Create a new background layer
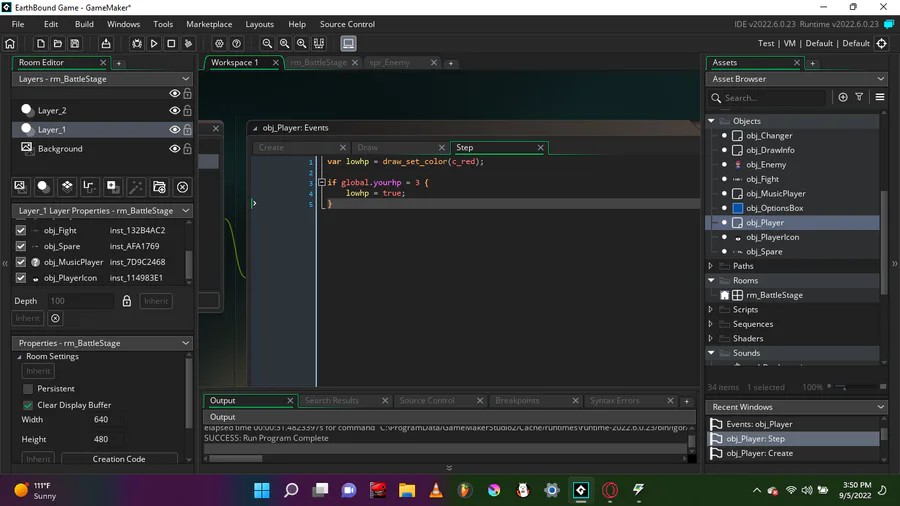The image size is (900, 506). pyautogui.click(x=20, y=186)
